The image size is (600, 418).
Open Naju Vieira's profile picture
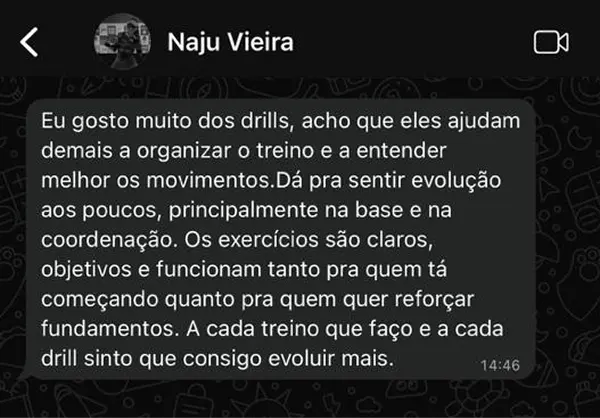pyautogui.click(x=122, y=41)
